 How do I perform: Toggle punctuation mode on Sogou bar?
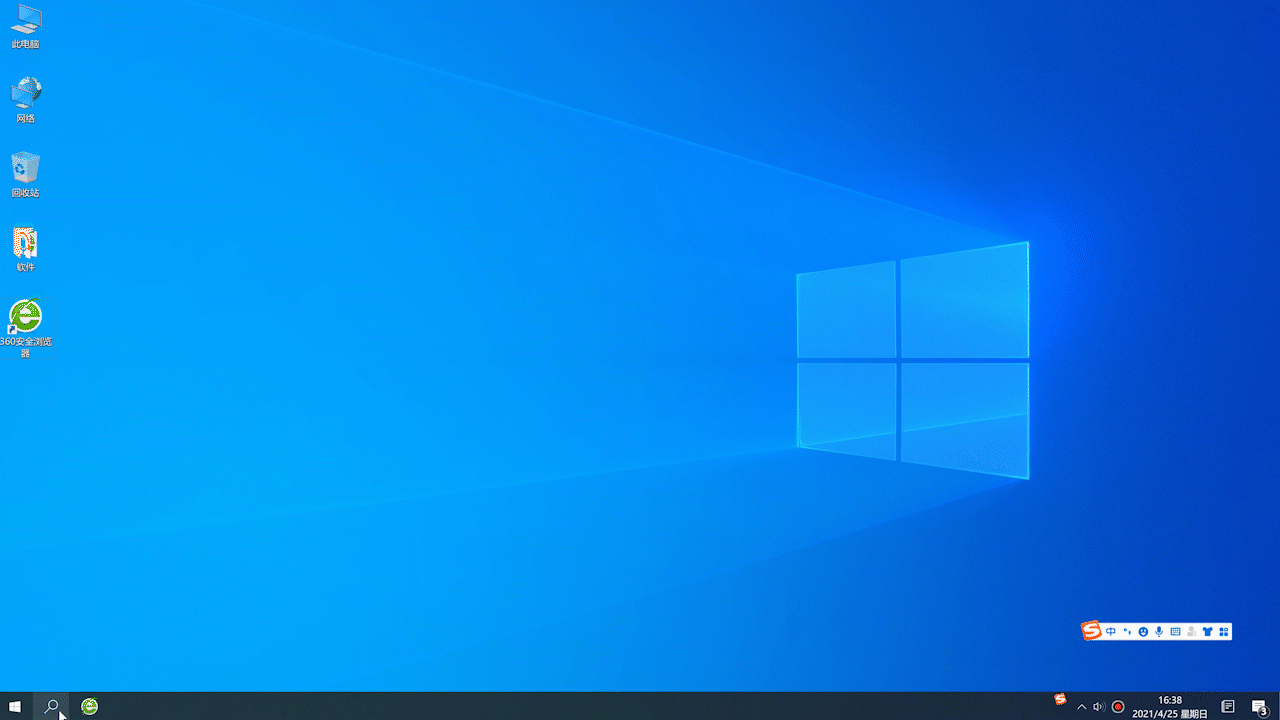[x=1127, y=632]
